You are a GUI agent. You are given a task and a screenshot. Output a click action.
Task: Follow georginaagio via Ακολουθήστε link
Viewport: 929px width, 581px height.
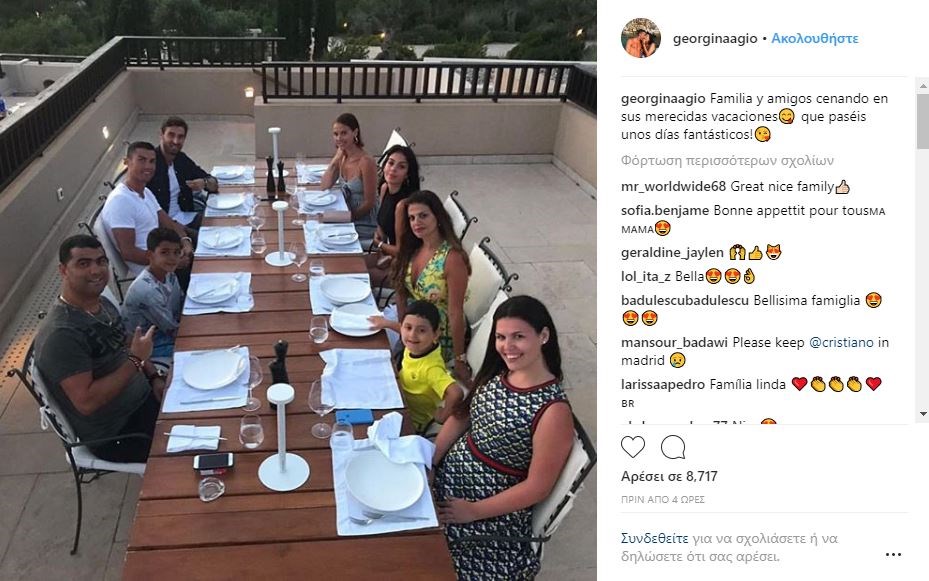tap(815, 38)
